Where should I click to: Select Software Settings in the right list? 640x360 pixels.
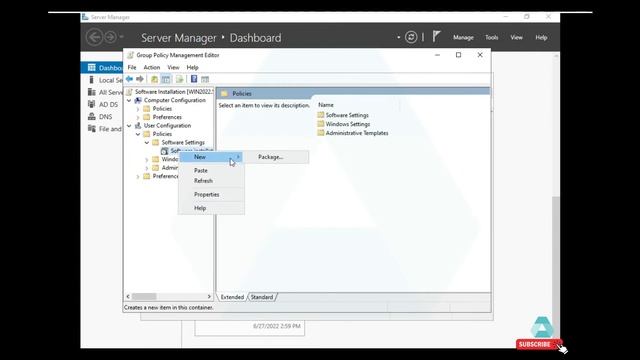347,115
